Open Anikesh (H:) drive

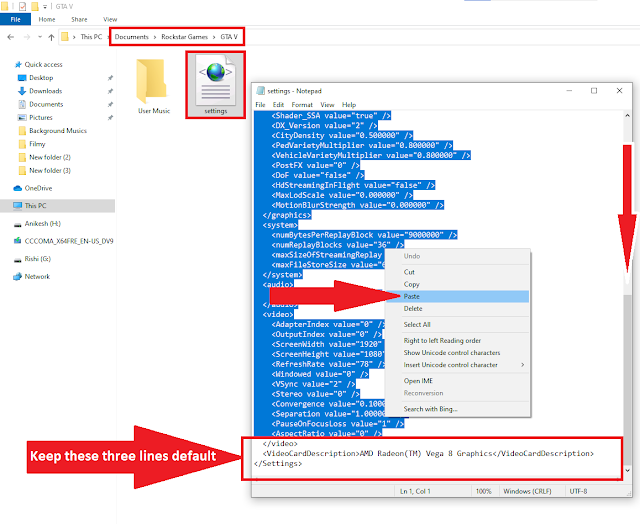37,224
